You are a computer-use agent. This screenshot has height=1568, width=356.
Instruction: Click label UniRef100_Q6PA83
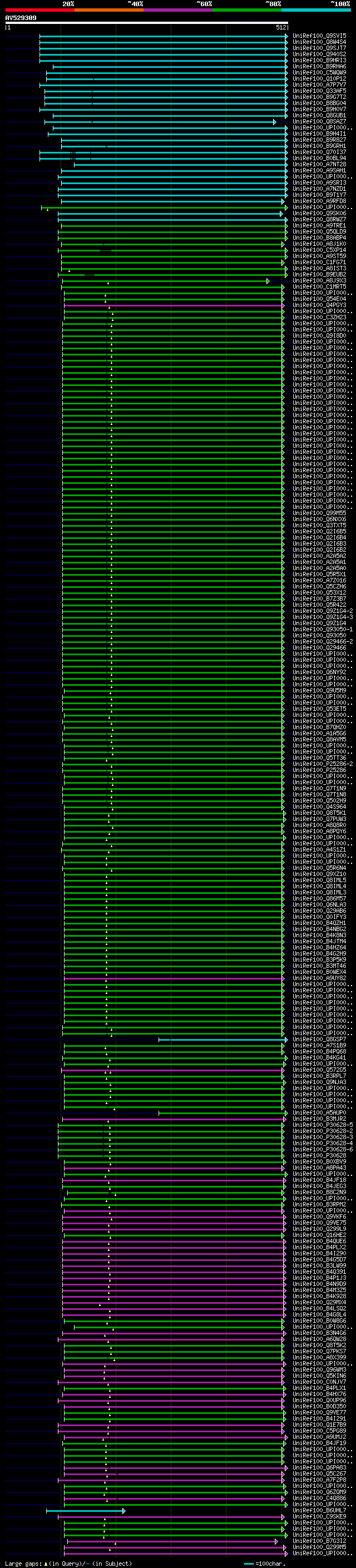click(x=319, y=1467)
